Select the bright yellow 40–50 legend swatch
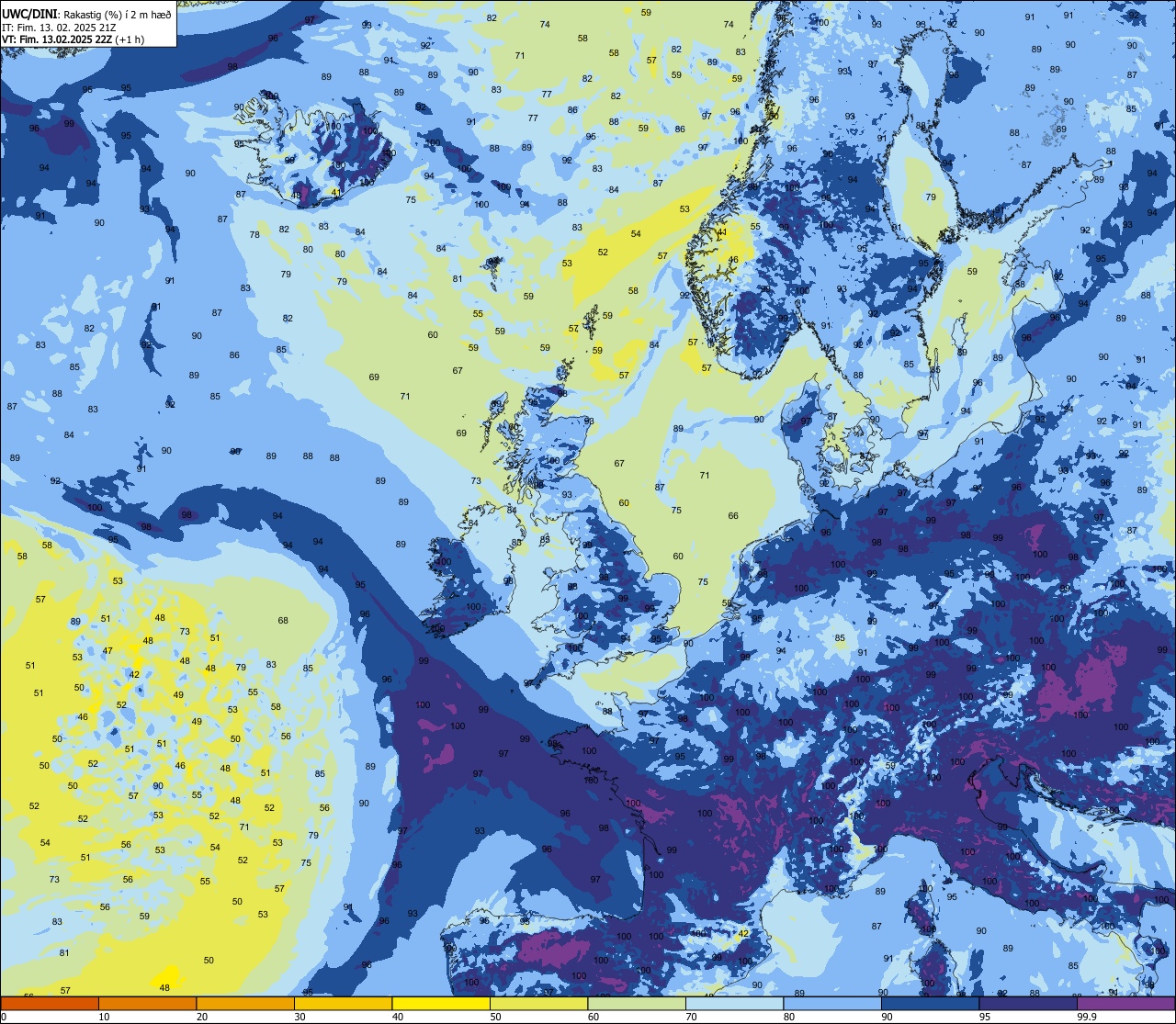Screen dimensions: 1176x1024 (x=441, y=1003)
